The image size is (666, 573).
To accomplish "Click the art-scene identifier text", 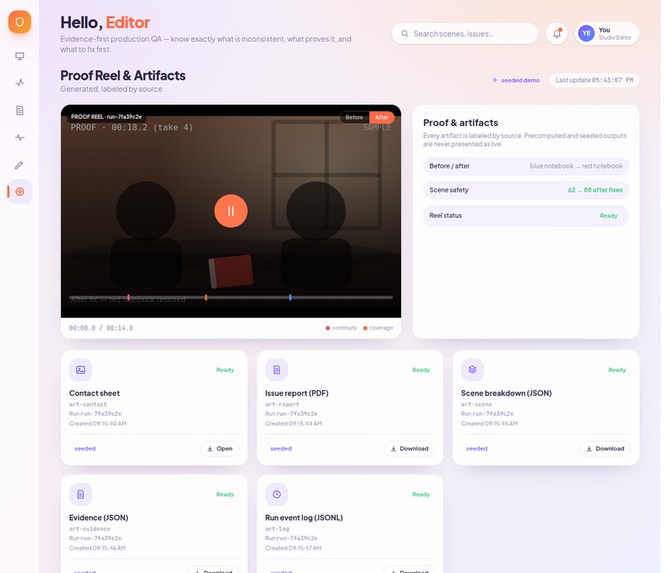I will coord(476,404).
